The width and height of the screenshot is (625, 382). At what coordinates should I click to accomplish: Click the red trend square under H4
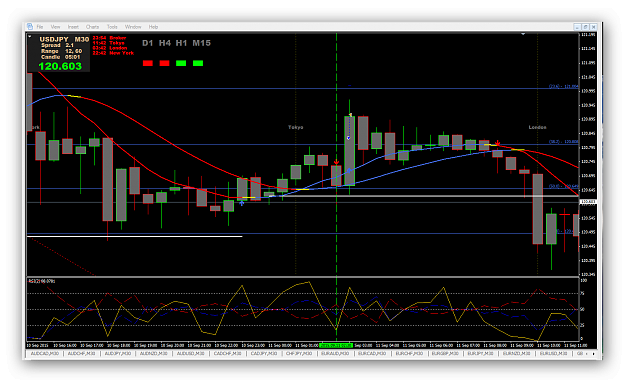(165, 63)
